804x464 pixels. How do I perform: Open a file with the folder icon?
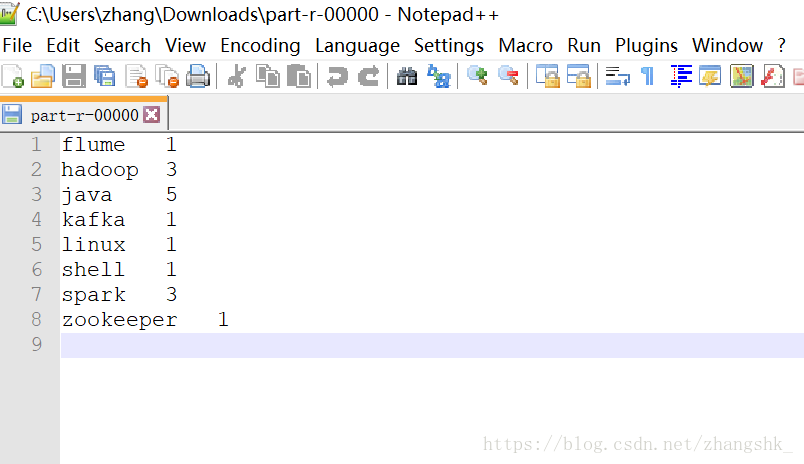[x=43, y=76]
